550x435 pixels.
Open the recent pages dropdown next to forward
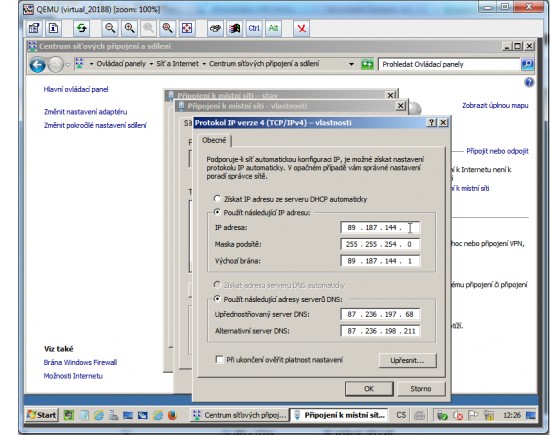[x=68, y=65]
